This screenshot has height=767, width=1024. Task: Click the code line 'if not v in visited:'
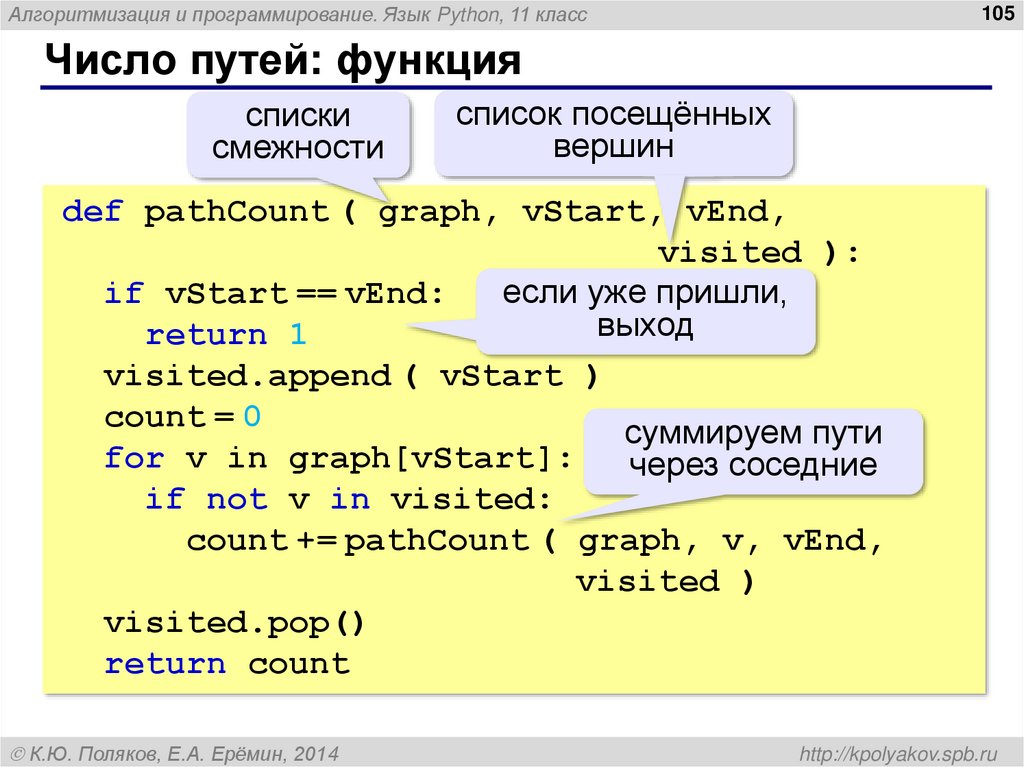(x=349, y=500)
